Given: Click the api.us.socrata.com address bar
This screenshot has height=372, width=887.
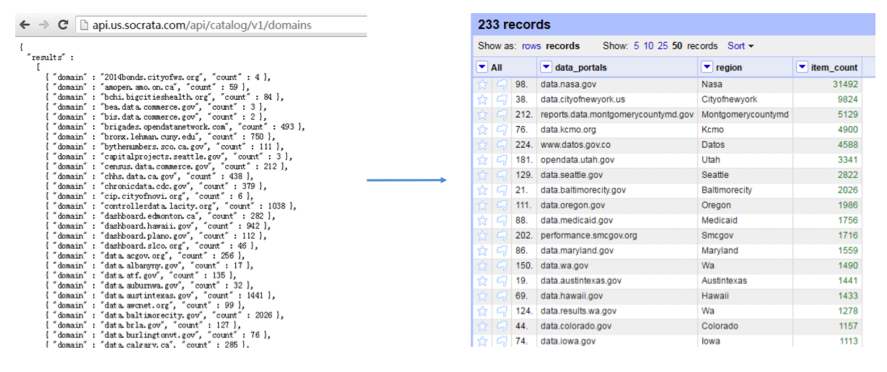Looking at the screenshot, I should tap(221, 25).
